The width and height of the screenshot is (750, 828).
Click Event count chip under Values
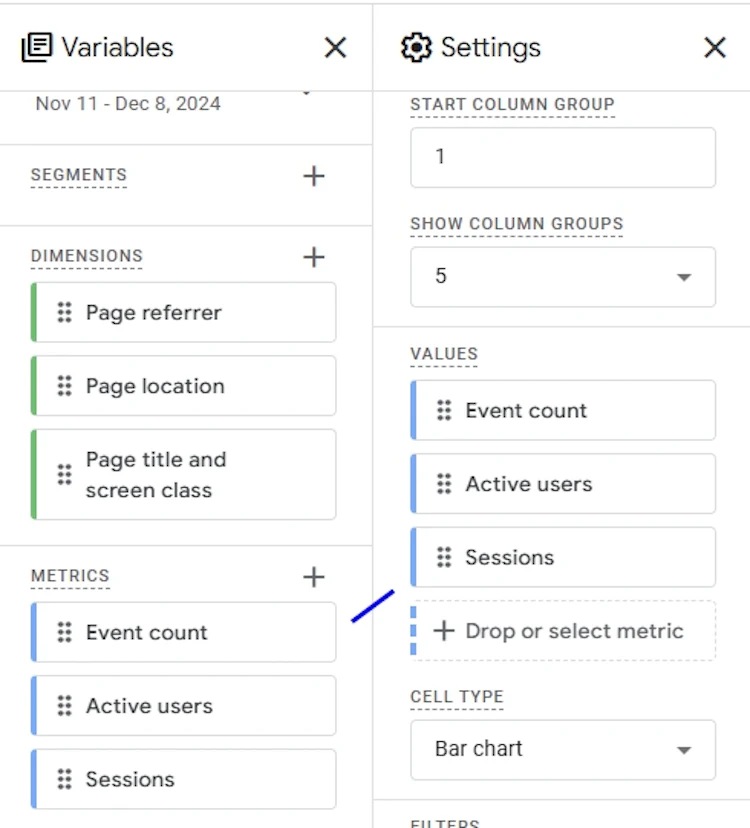click(563, 410)
